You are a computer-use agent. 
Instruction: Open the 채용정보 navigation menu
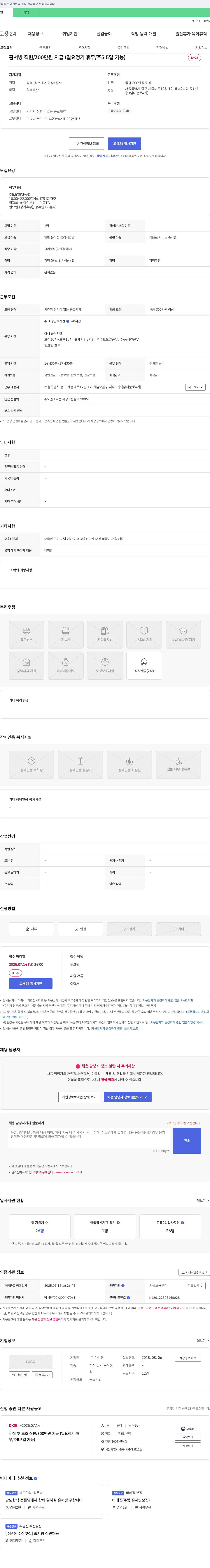[x=35, y=34]
